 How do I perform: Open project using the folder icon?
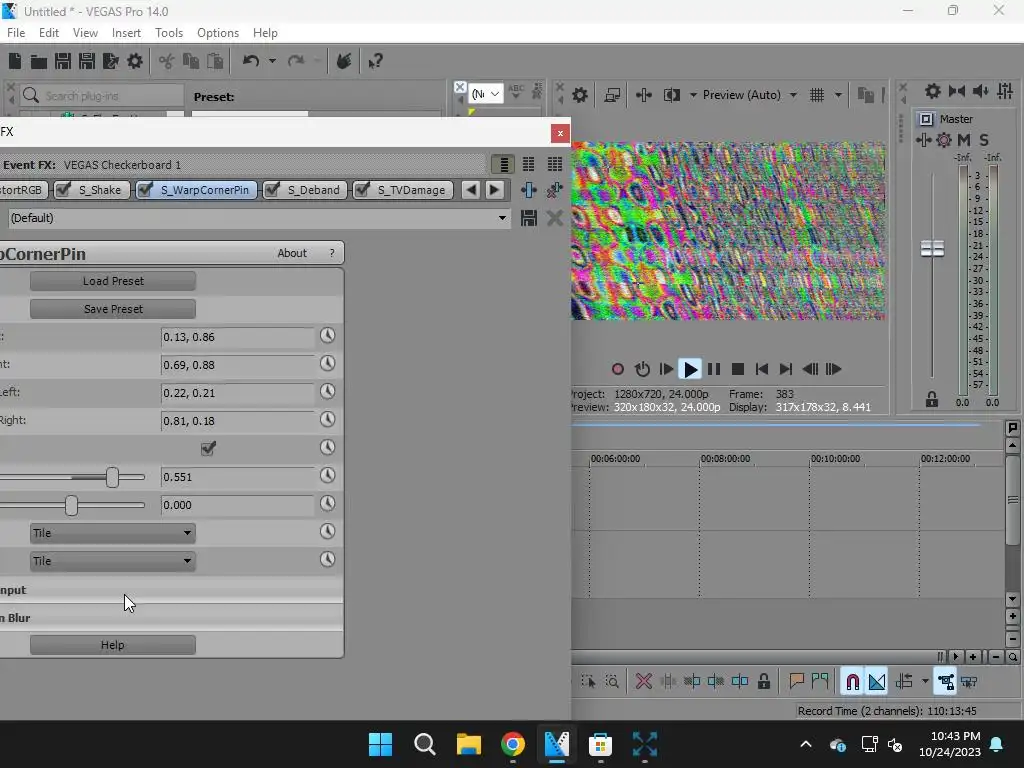tap(39, 61)
